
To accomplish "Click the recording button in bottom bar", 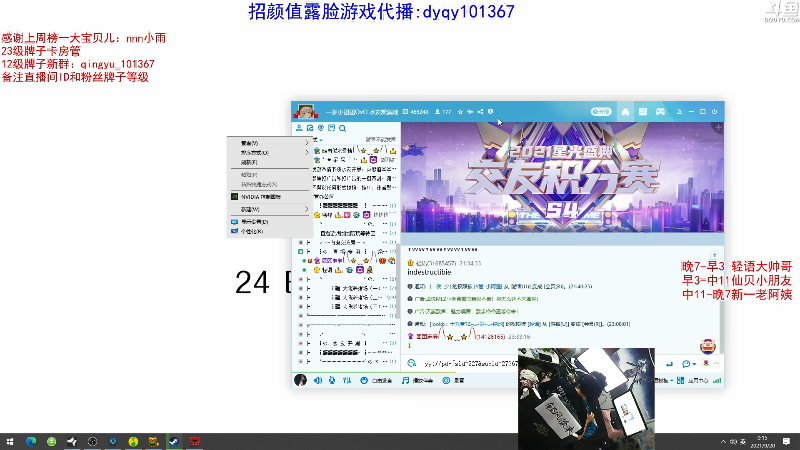I will tap(453, 381).
